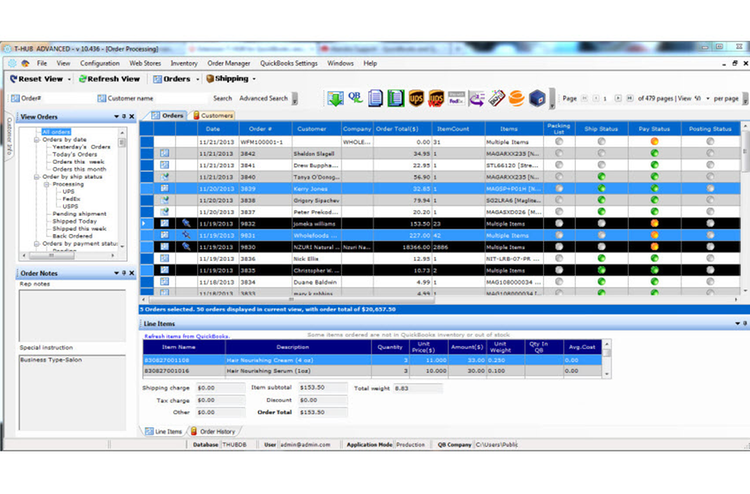Click the orders grid horizontal scrollbar
This screenshot has height=494, width=750.
tap(291, 299)
